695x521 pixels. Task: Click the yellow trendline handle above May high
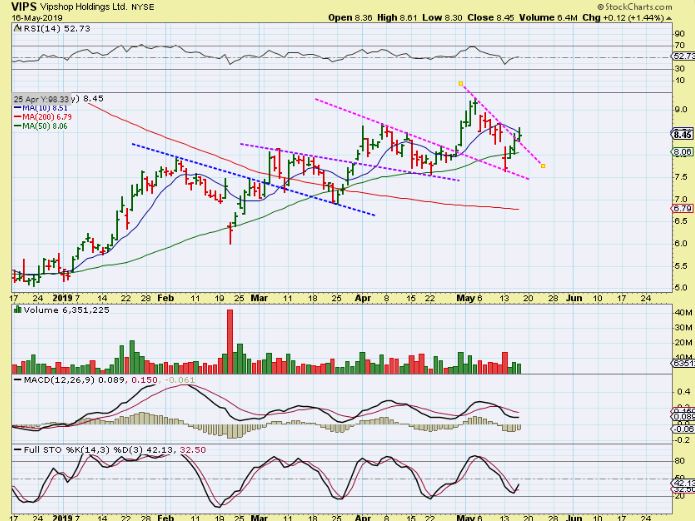tap(461, 83)
